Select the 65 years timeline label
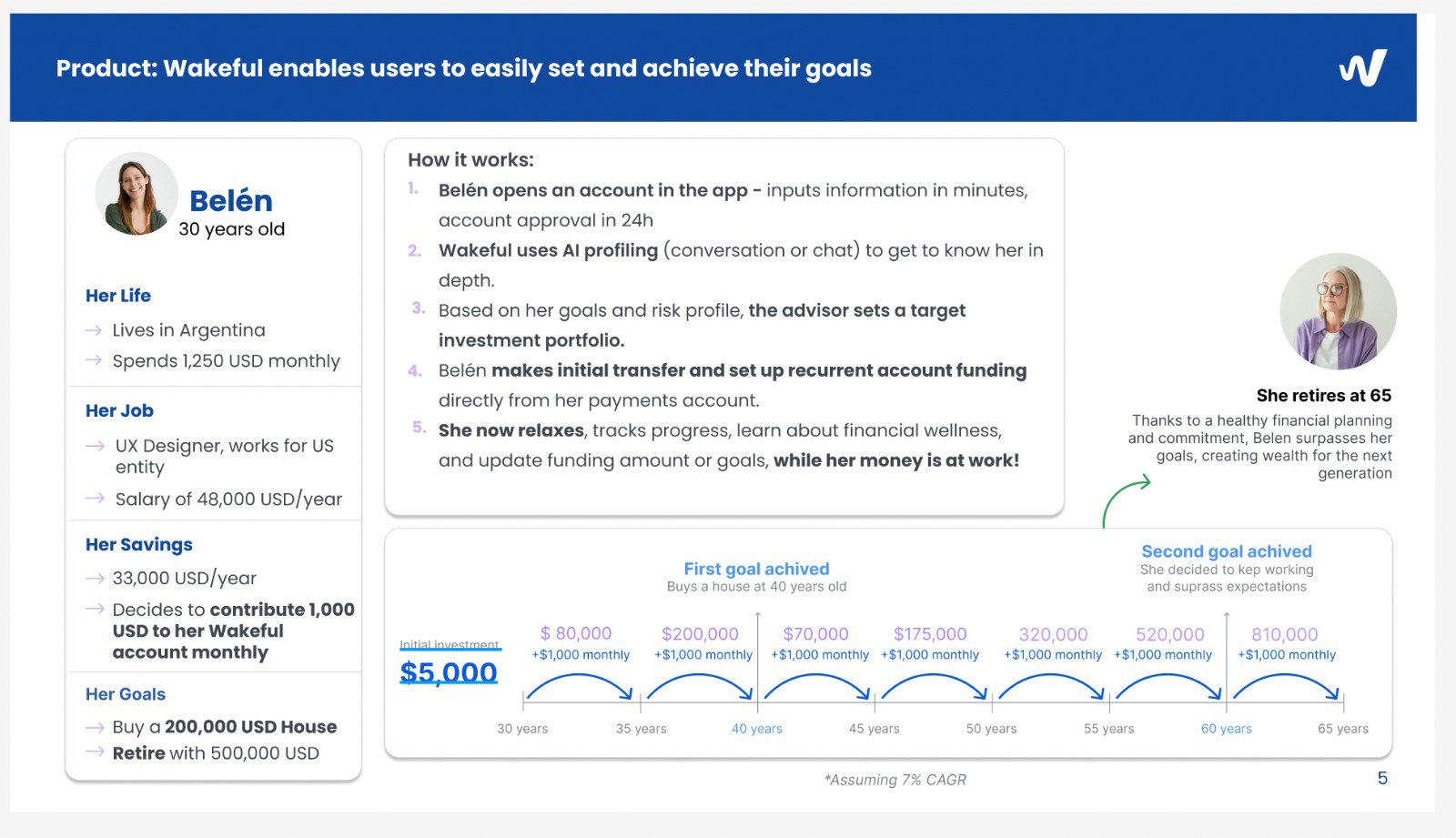1456x838 pixels. 1342,729
